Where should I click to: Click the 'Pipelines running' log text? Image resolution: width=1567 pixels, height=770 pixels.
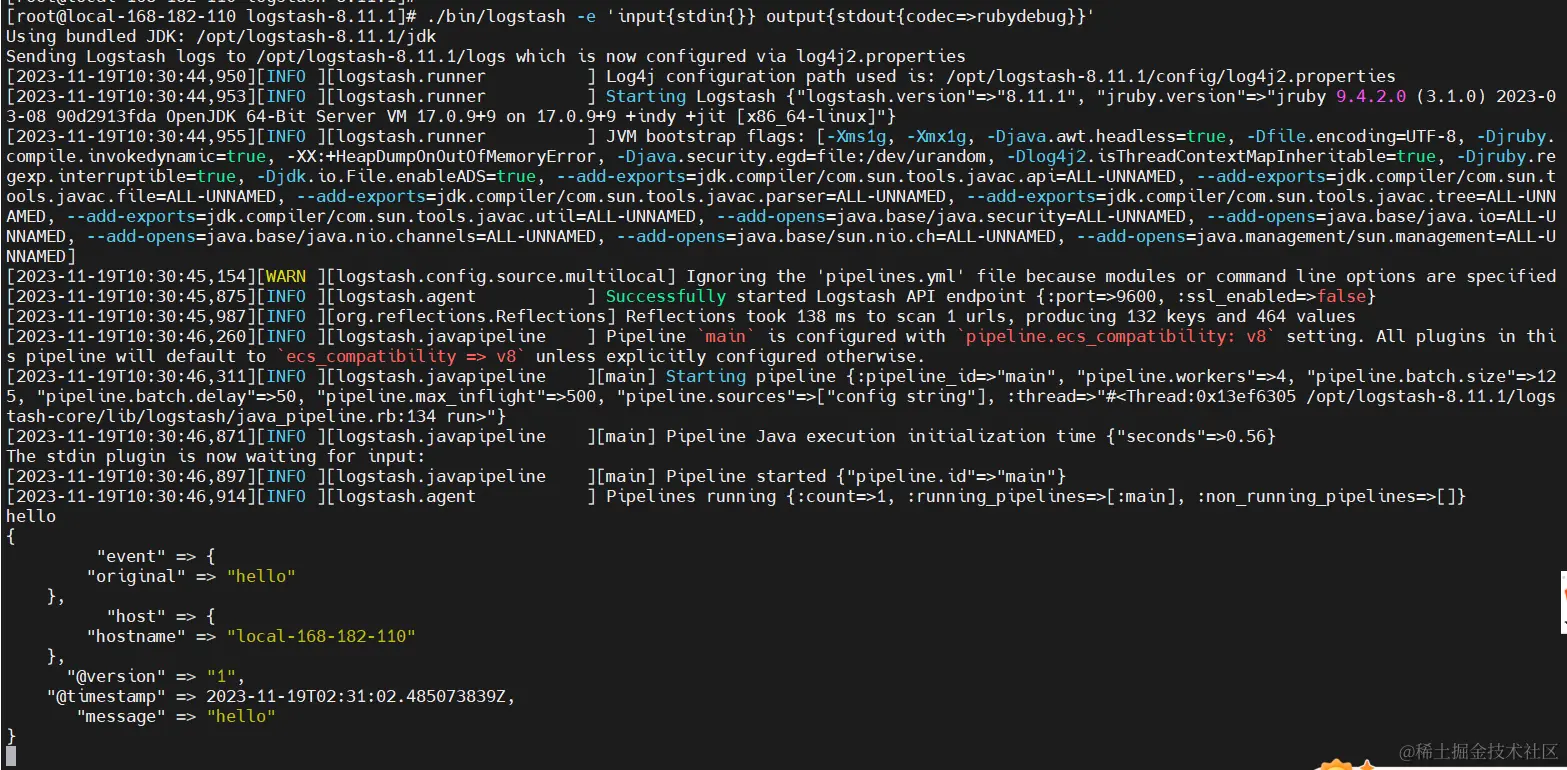[x=690, y=496]
